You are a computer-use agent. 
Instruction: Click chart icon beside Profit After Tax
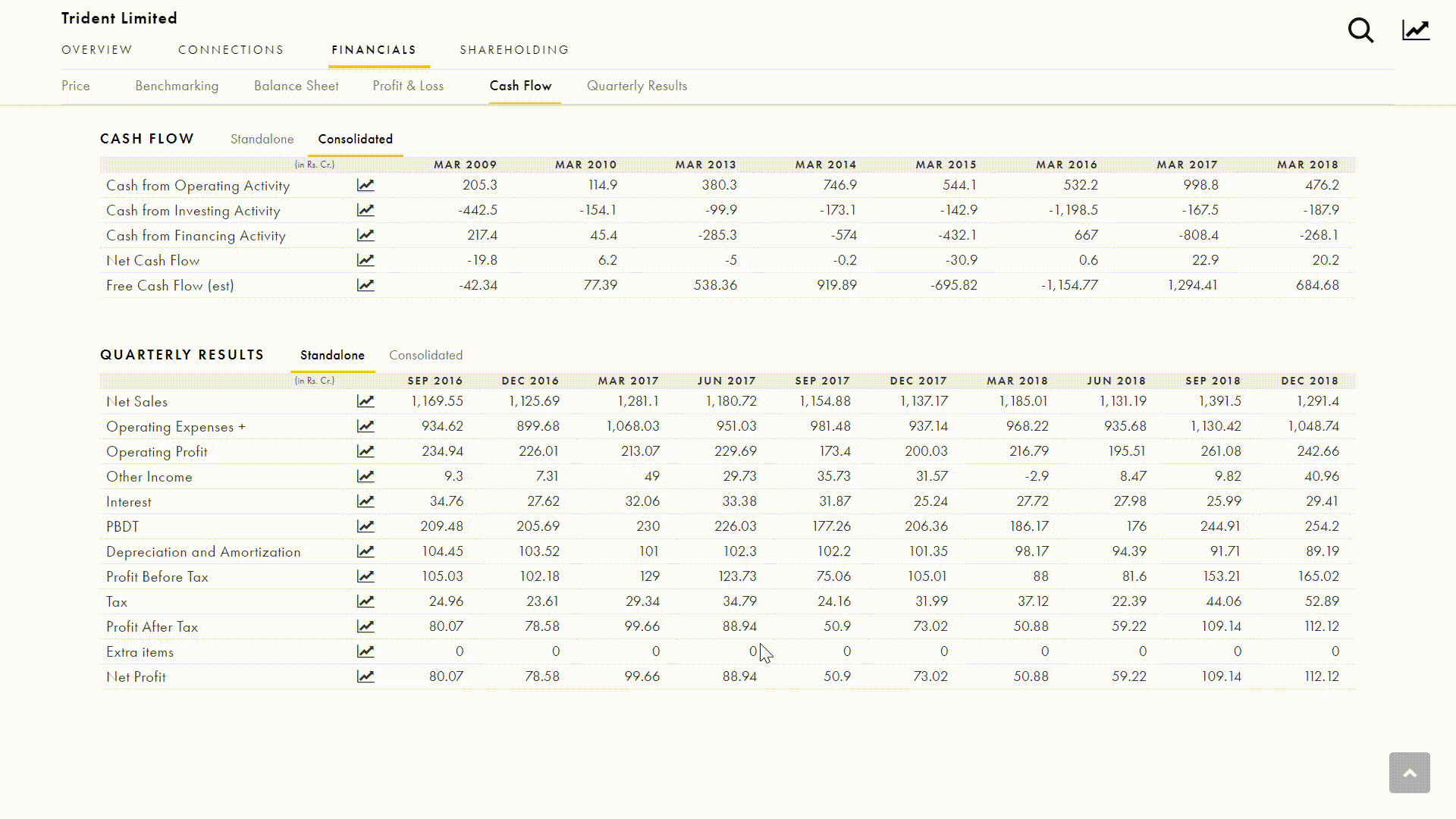click(x=366, y=626)
